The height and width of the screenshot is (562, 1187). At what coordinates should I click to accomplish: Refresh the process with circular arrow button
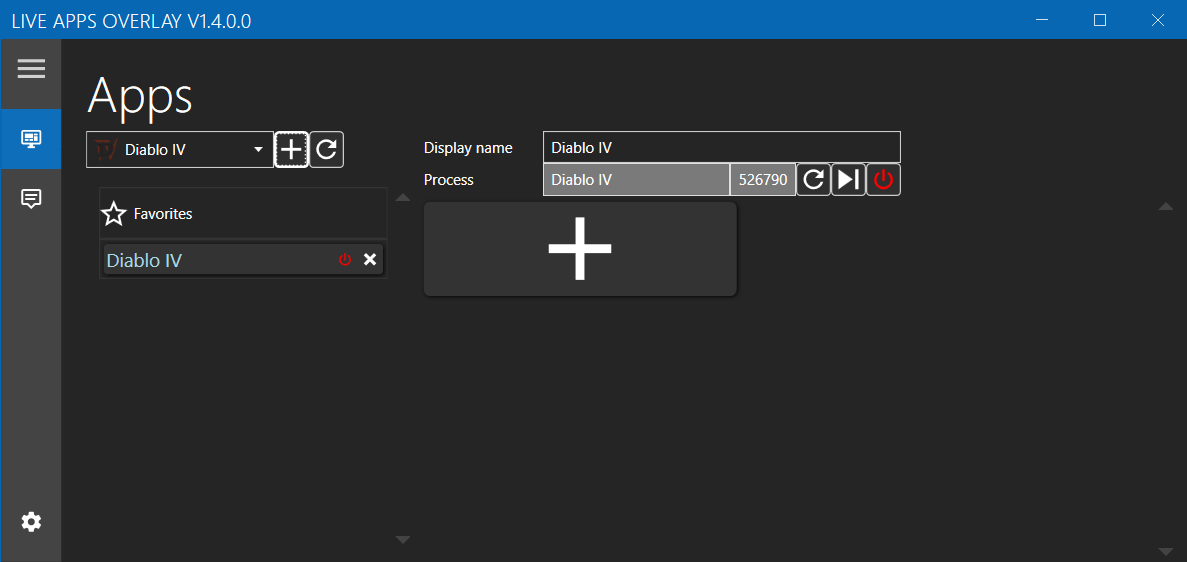coord(814,180)
